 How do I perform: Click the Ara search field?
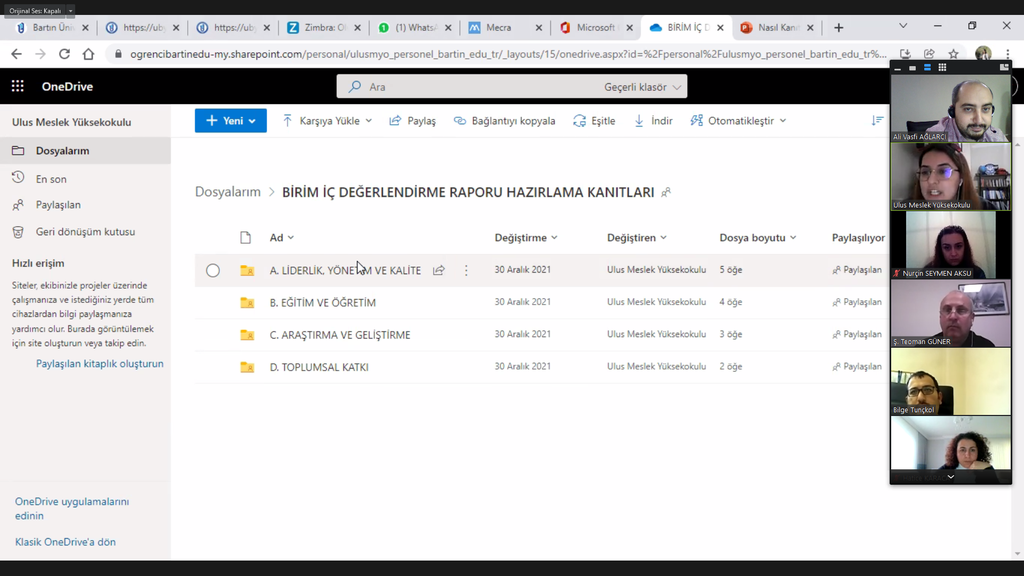pos(470,87)
